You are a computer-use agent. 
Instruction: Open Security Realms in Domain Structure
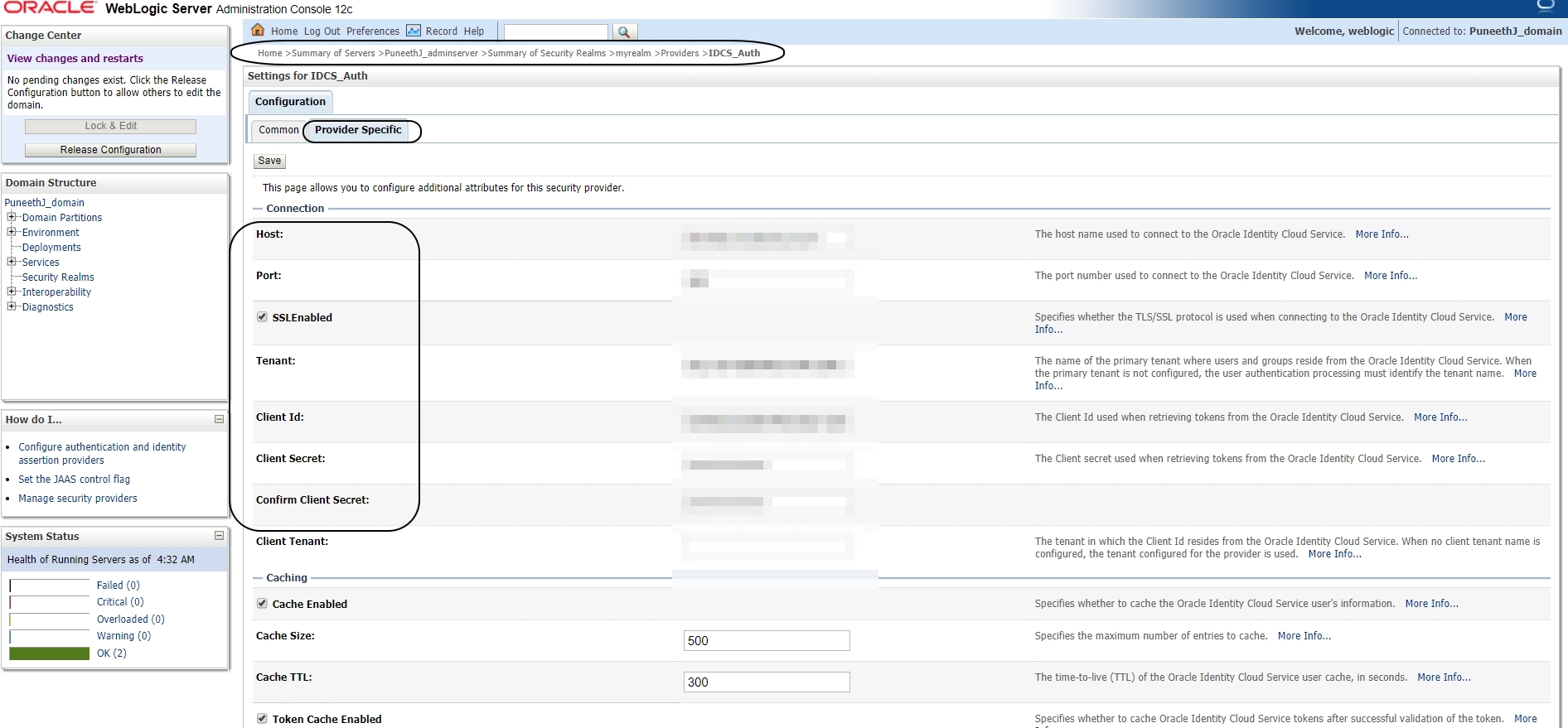58,277
